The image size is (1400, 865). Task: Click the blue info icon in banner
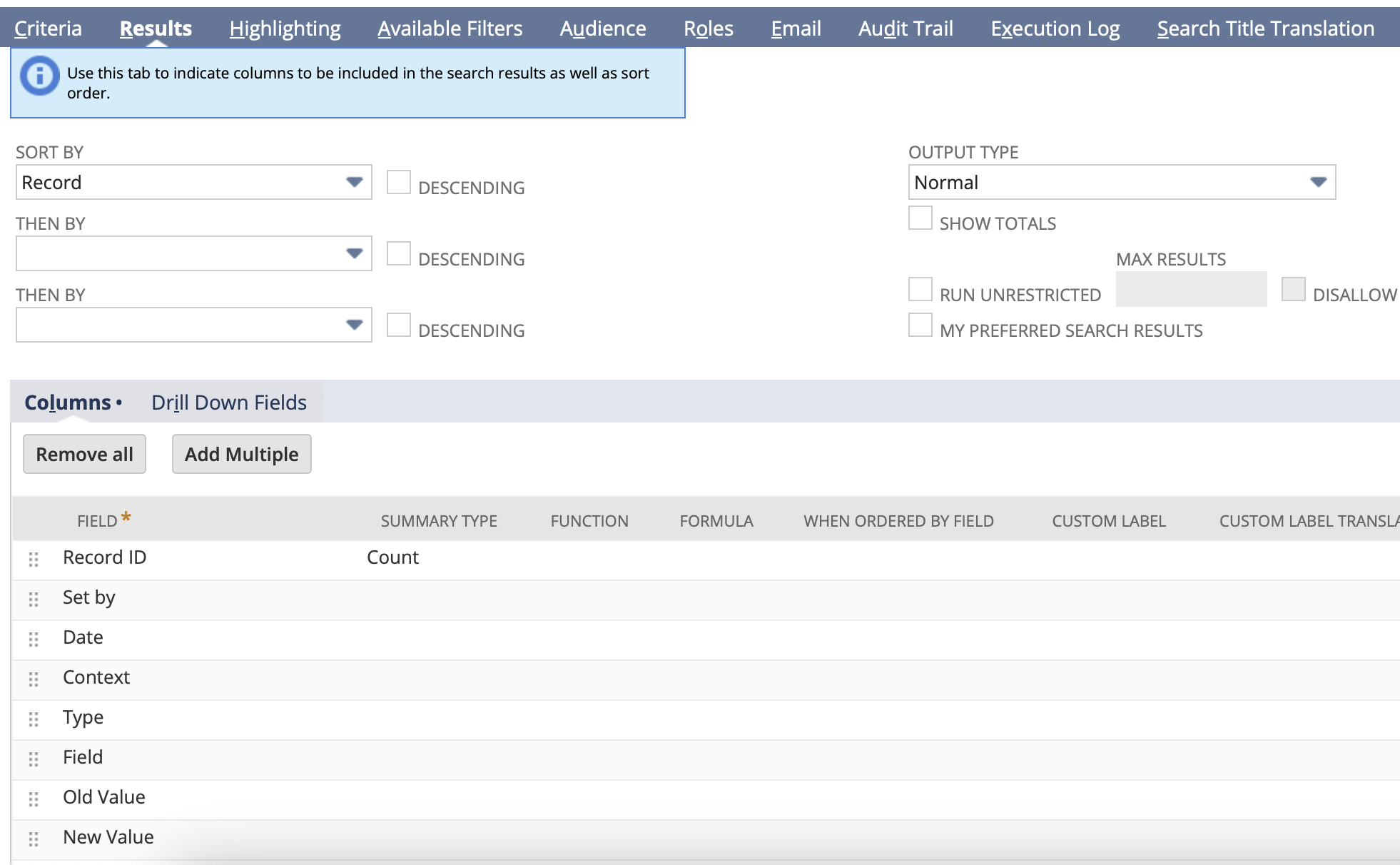coord(39,75)
